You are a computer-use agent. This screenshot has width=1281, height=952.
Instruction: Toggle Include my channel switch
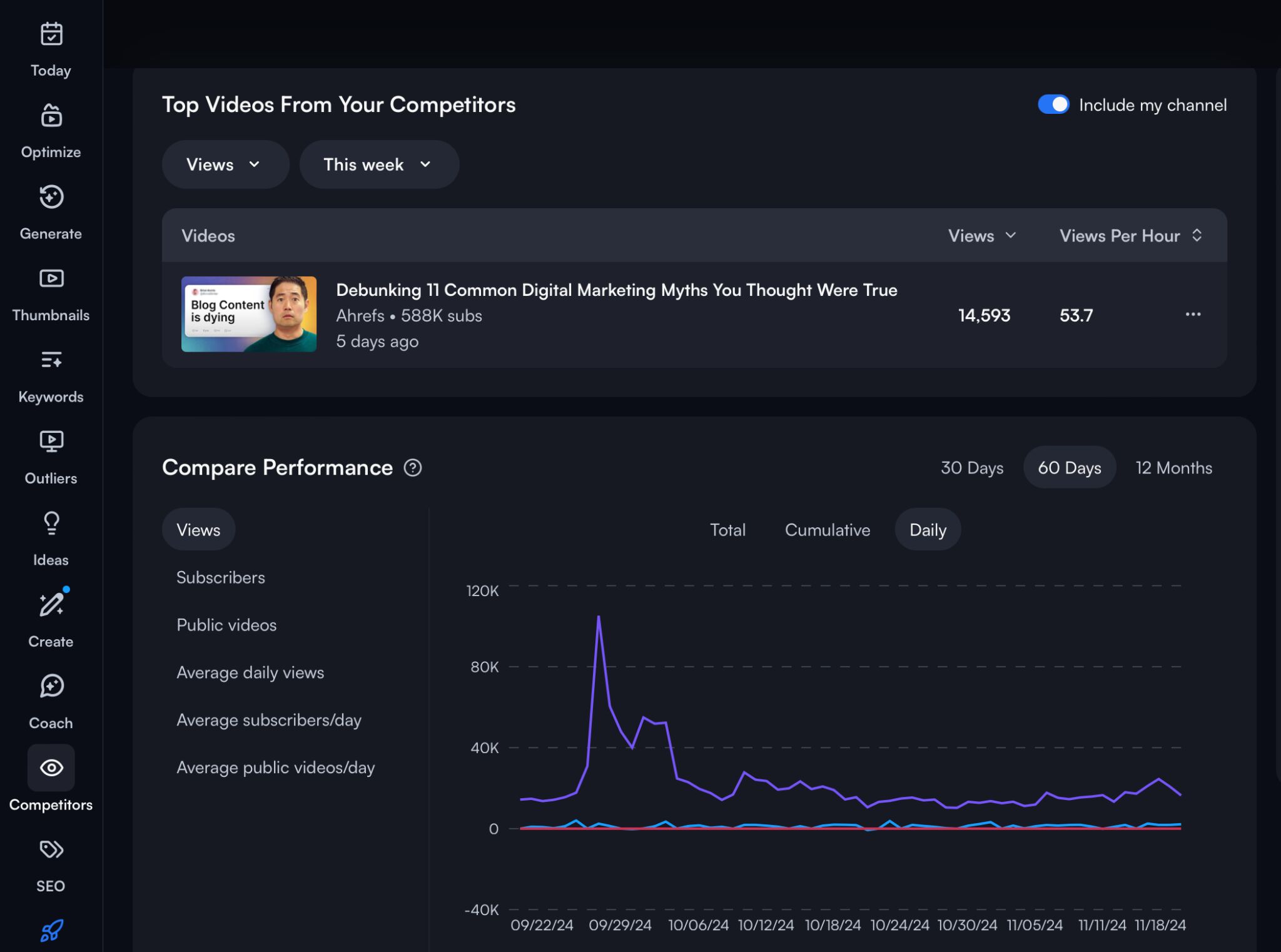(x=1053, y=104)
